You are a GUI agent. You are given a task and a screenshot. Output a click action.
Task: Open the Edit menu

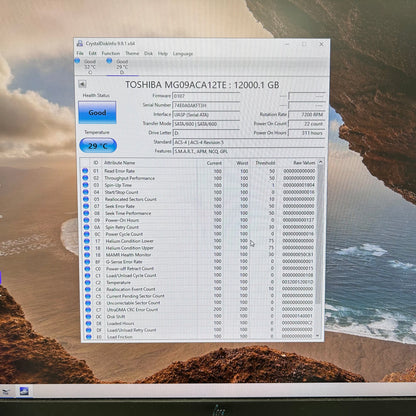coord(92,53)
